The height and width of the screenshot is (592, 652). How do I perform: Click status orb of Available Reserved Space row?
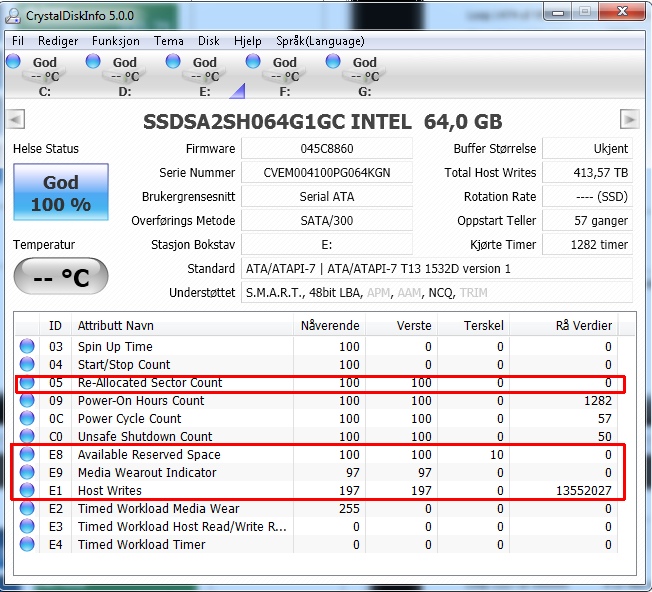tap(27, 454)
